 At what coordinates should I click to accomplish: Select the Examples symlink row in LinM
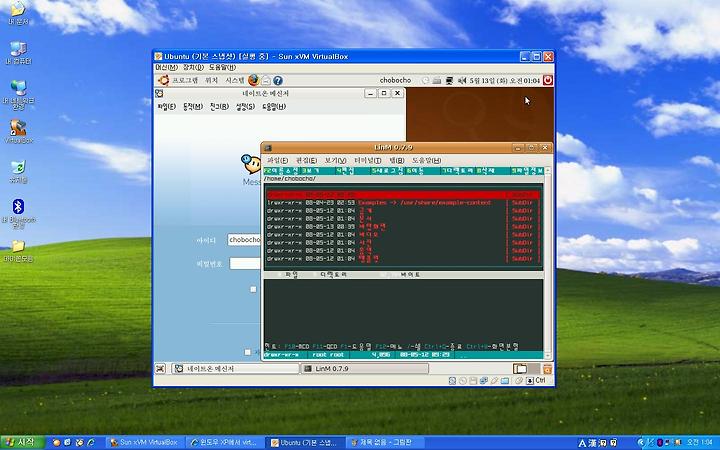(402, 202)
